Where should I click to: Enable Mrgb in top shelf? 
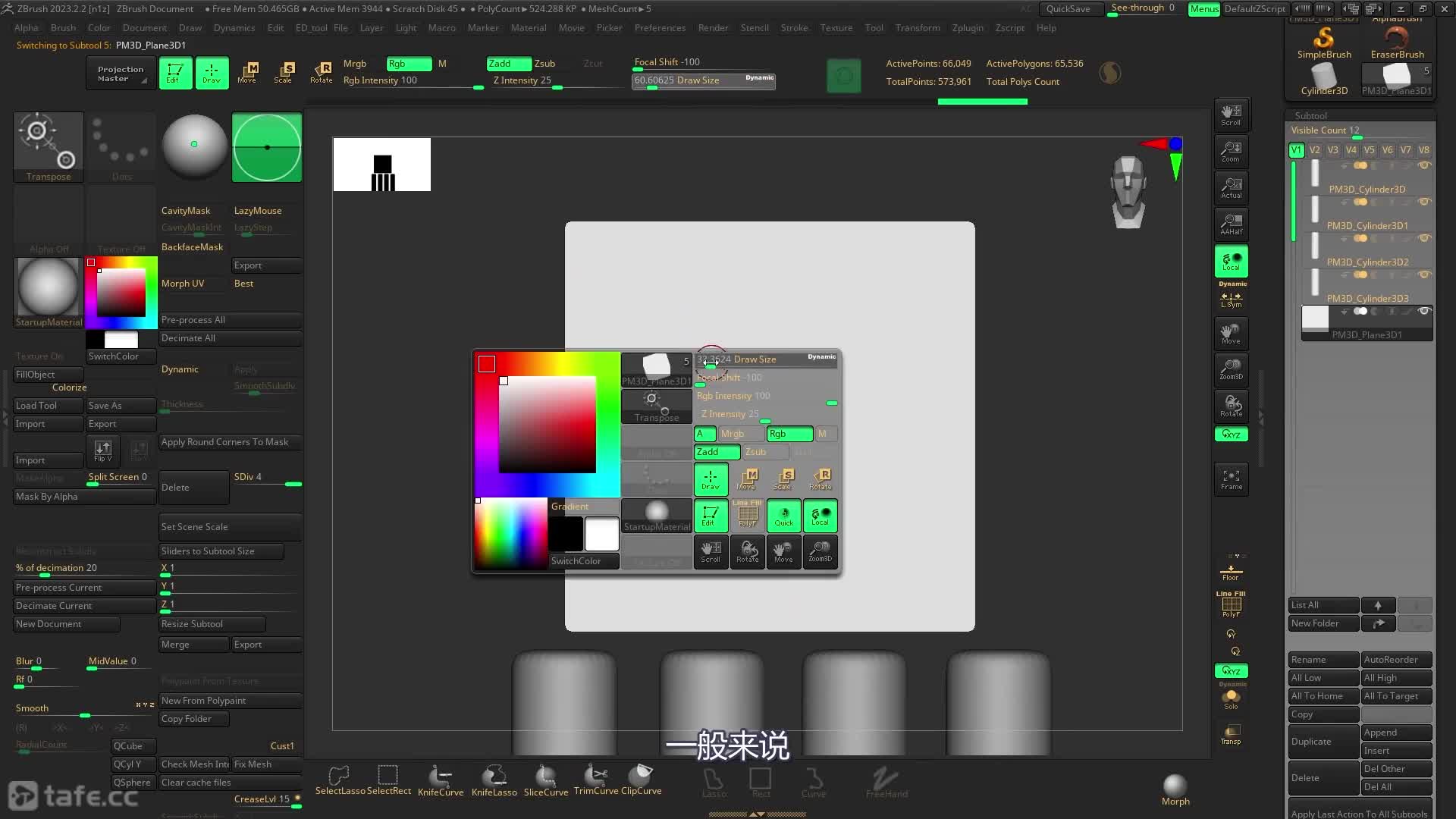pos(355,64)
